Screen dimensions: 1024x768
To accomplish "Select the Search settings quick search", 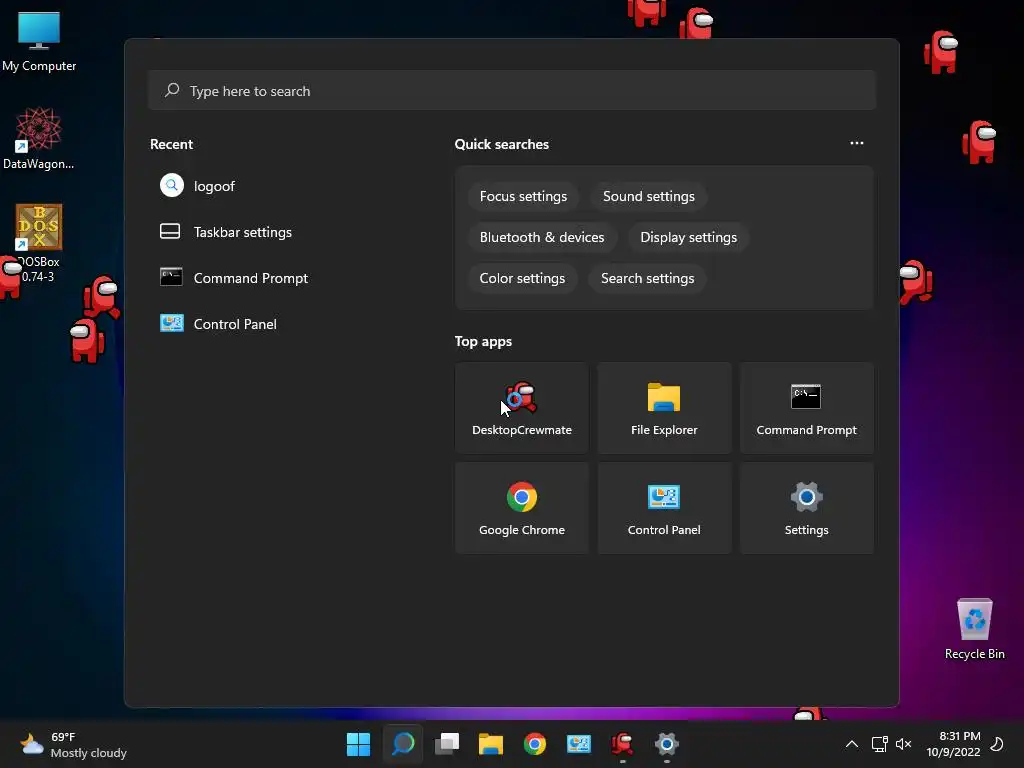I will pyautogui.click(x=647, y=279).
